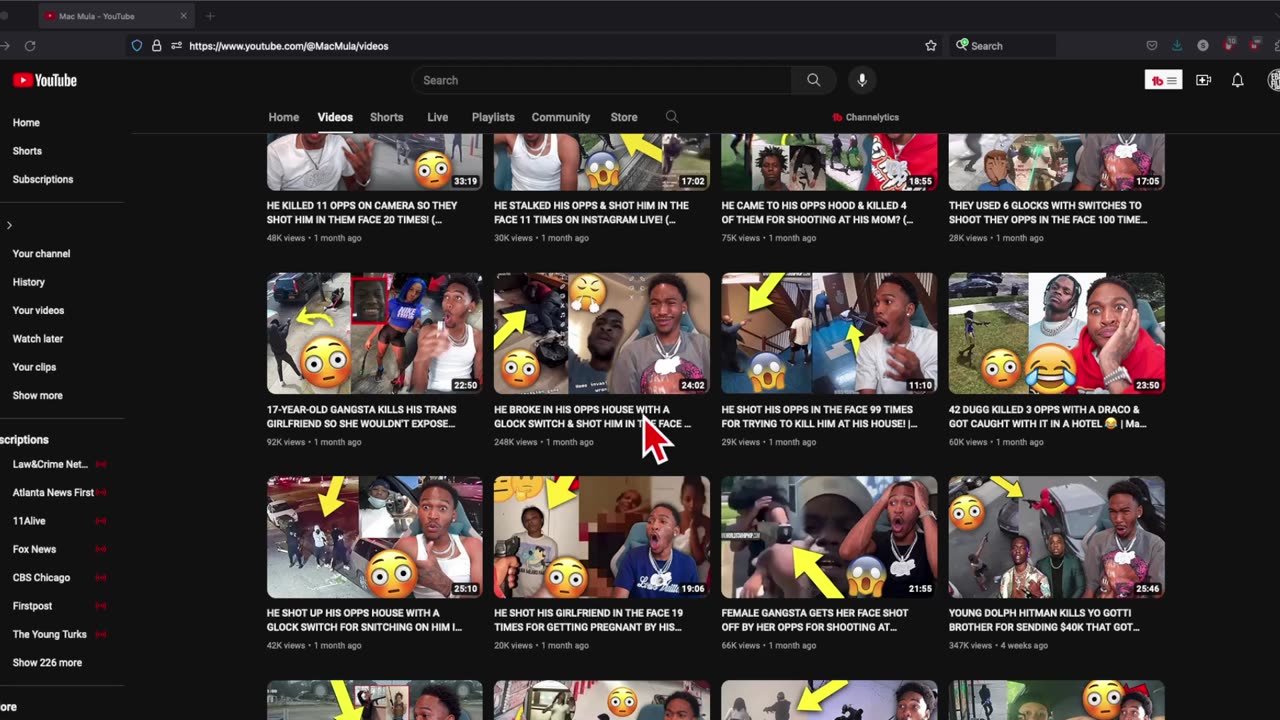Open the notifications bell
Image resolution: width=1280 pixels, height=720 pixels.
tap(1237, 80)
